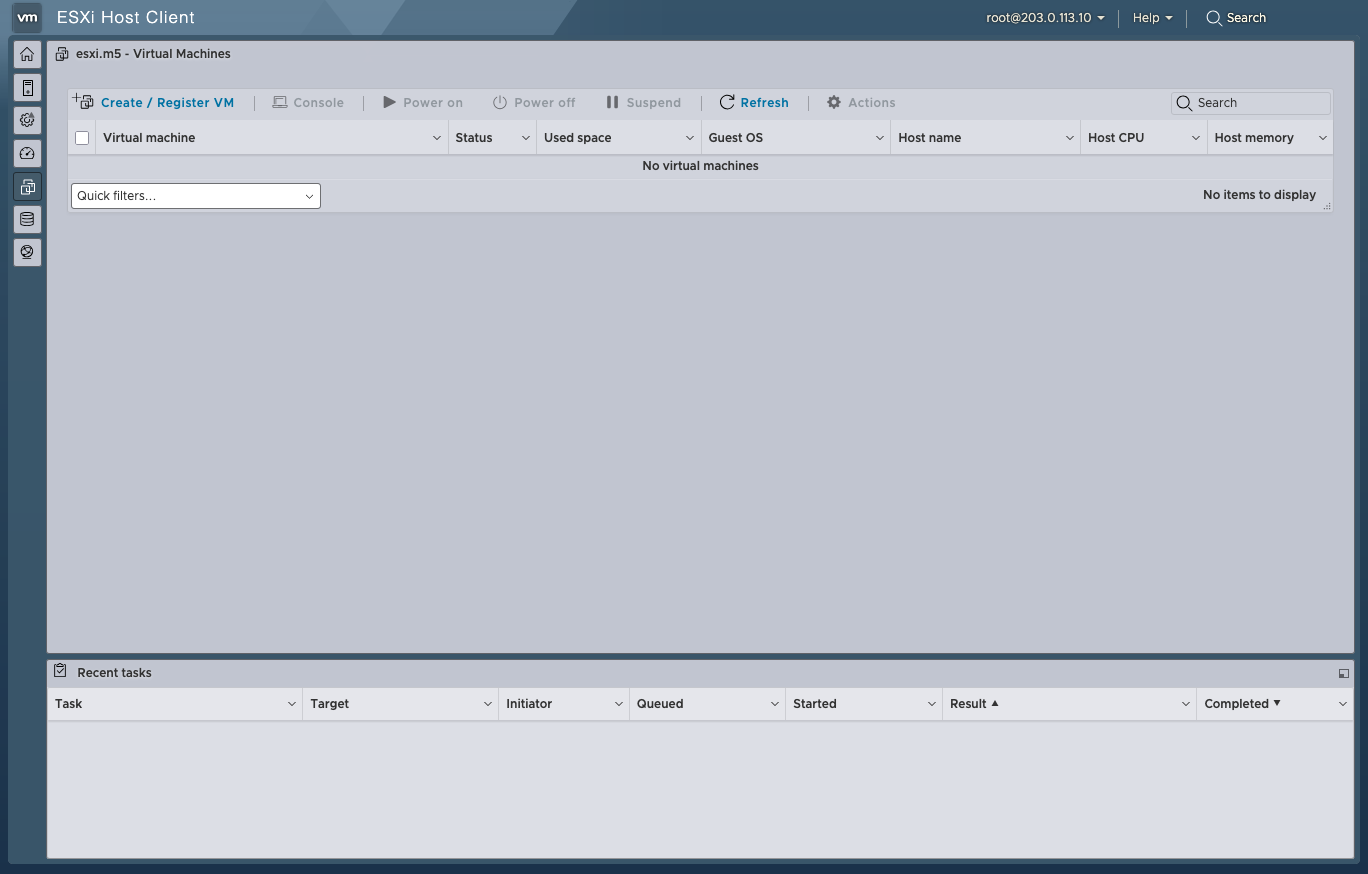Click the Refresh toolbar button
The image size is (1368, 874).
(x=754, y=102)
